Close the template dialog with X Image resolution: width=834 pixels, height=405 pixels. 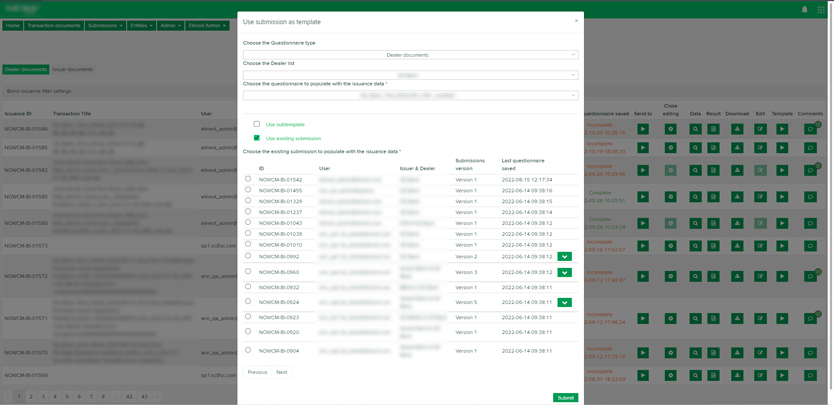click(x=576, y=20)
